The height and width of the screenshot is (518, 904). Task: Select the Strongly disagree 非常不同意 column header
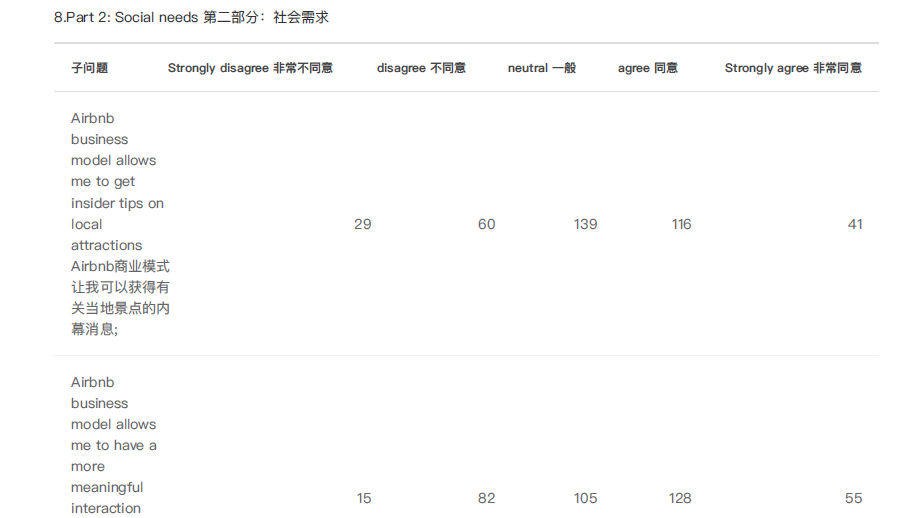(250, 68)
